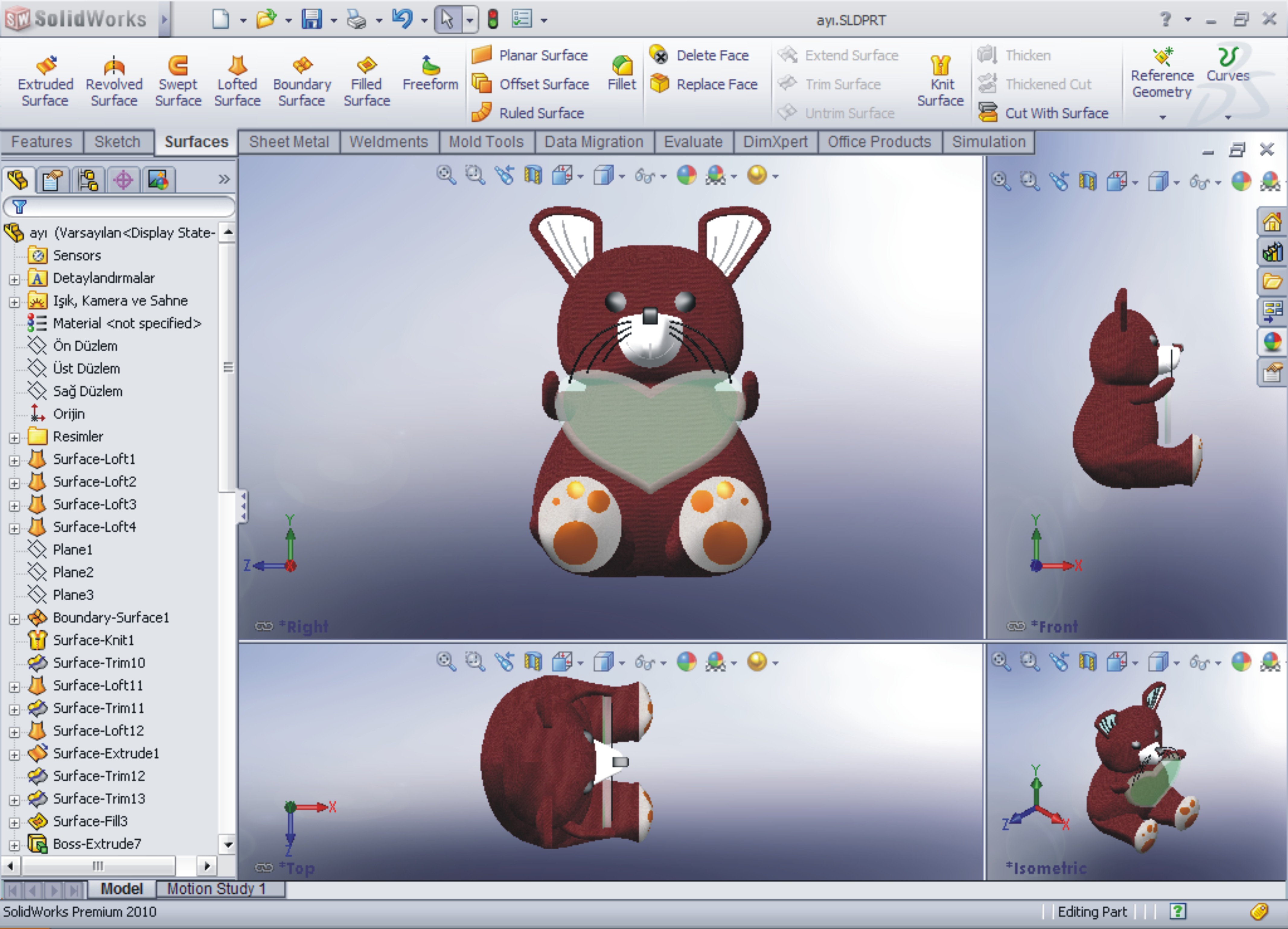
Task: Click the feature tree filter field
Action: 119,207
